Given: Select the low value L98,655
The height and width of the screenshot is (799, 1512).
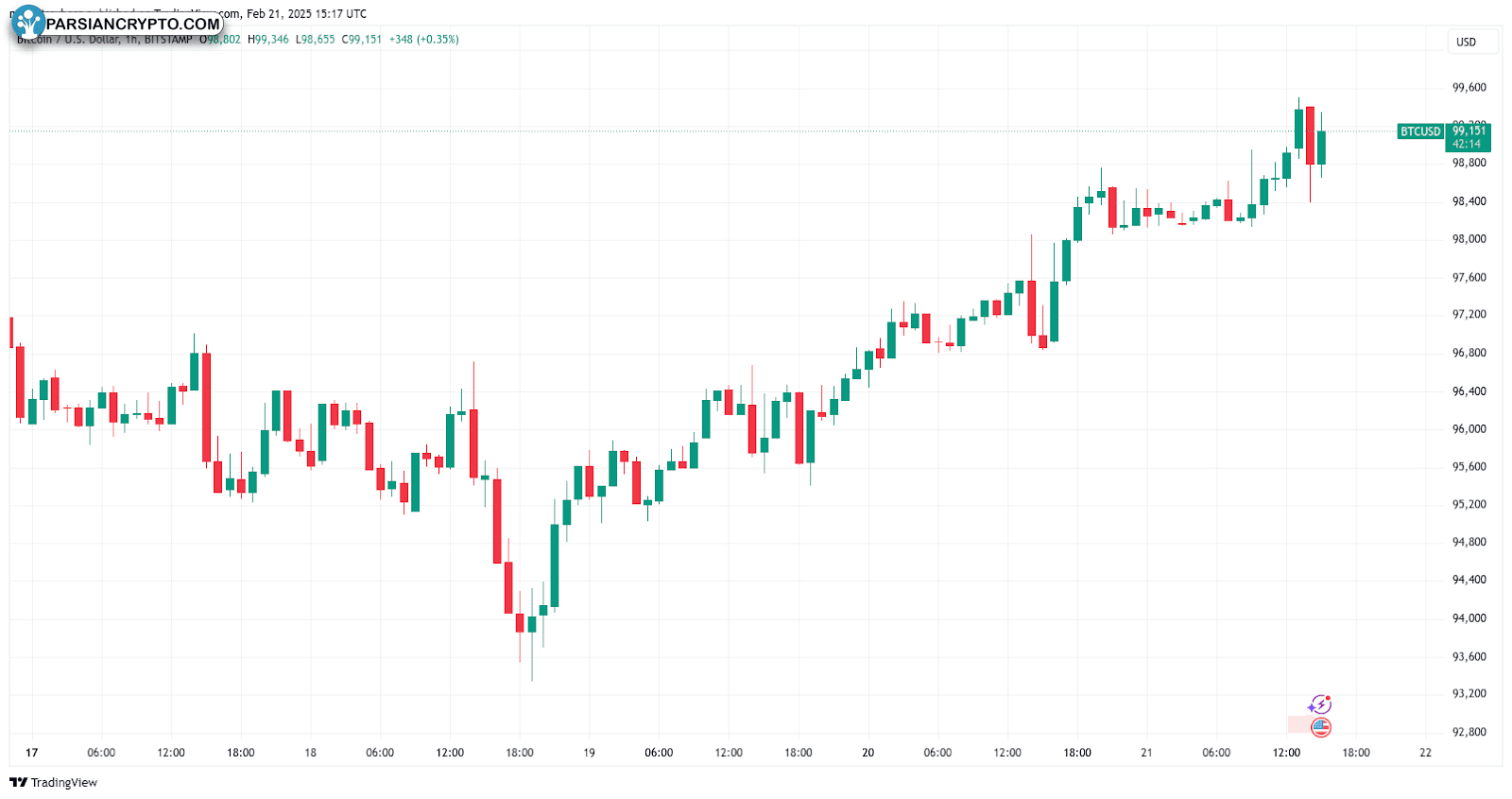Looking at the screenshot, I should tap(316, 40).
